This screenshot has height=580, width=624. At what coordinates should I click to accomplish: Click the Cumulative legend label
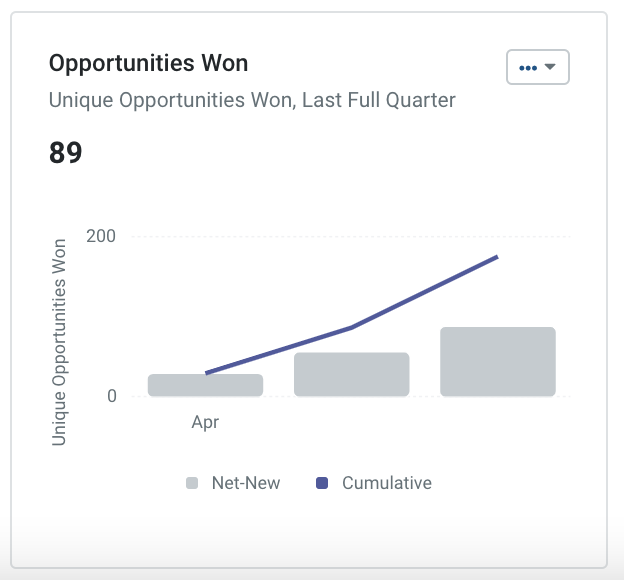pyautogui.click(x=387, y=483)
